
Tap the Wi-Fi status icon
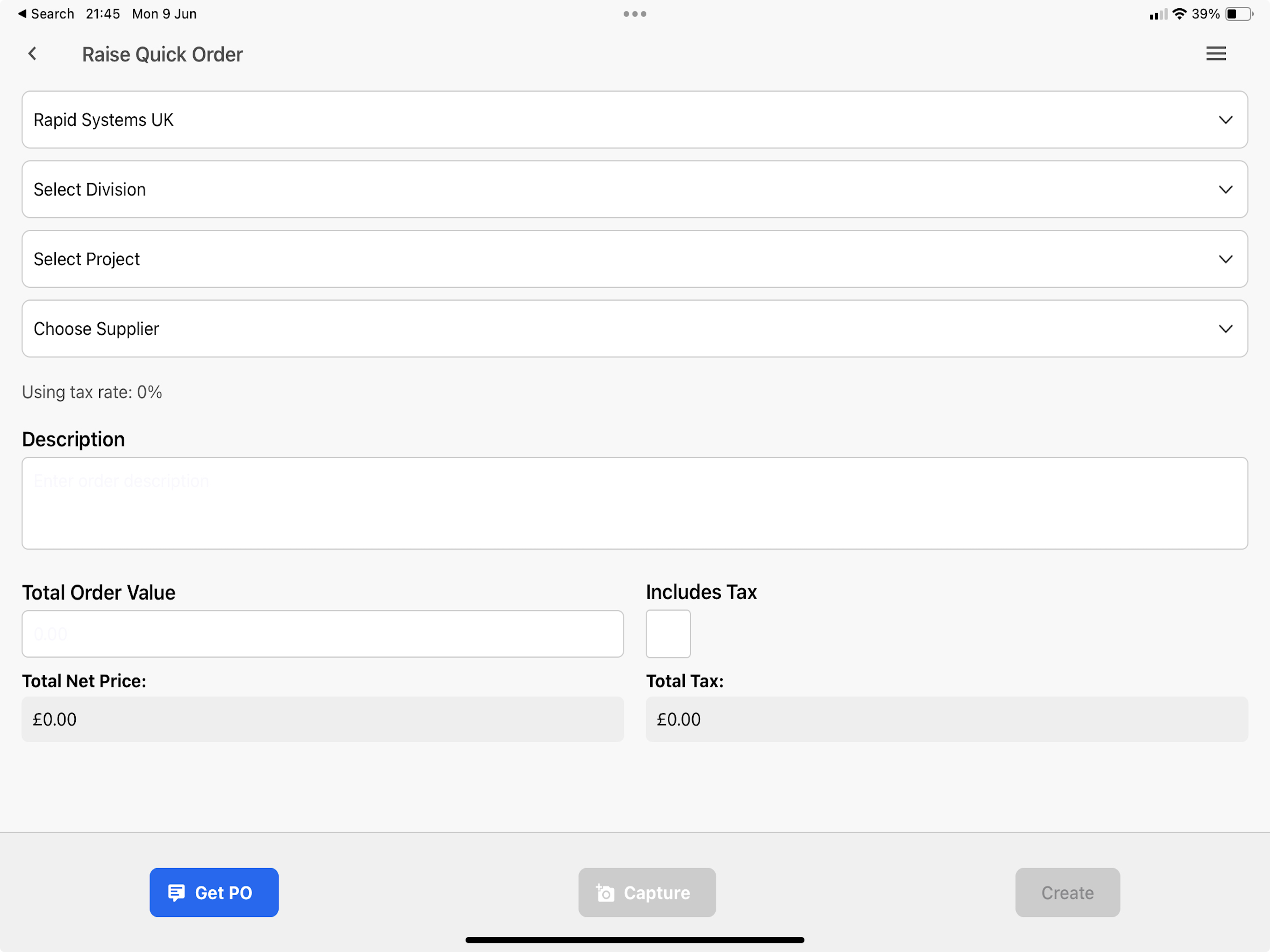[1179, 14]
